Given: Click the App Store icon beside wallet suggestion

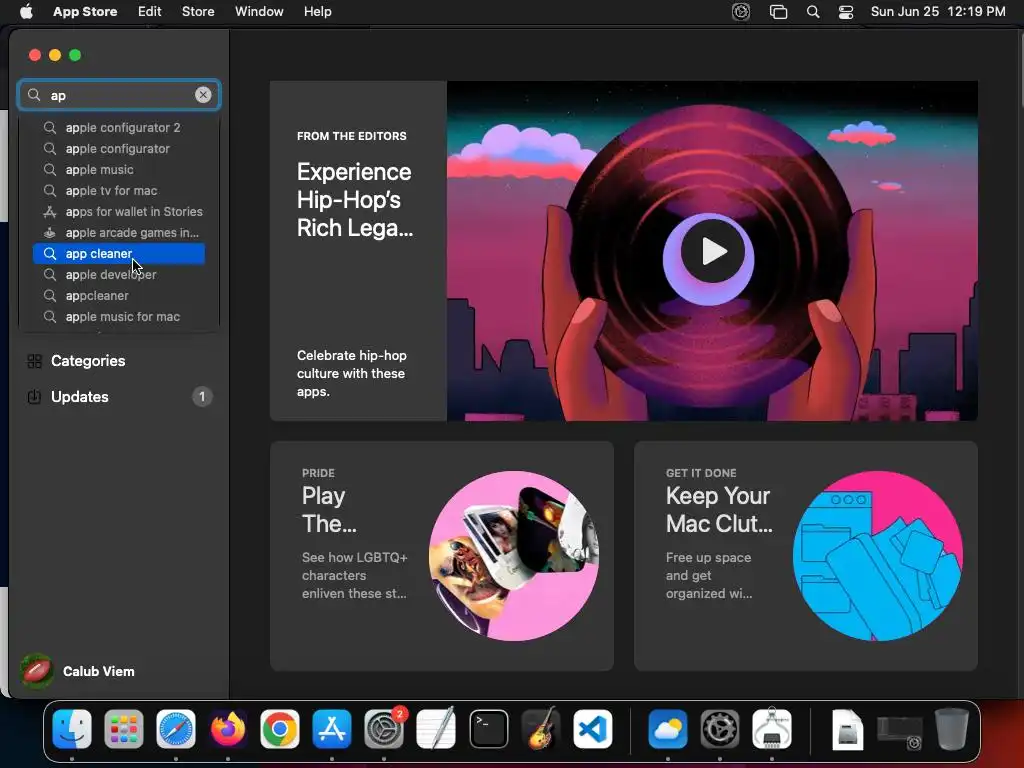Looking at the screenshot, I should (x=50, y=212).
